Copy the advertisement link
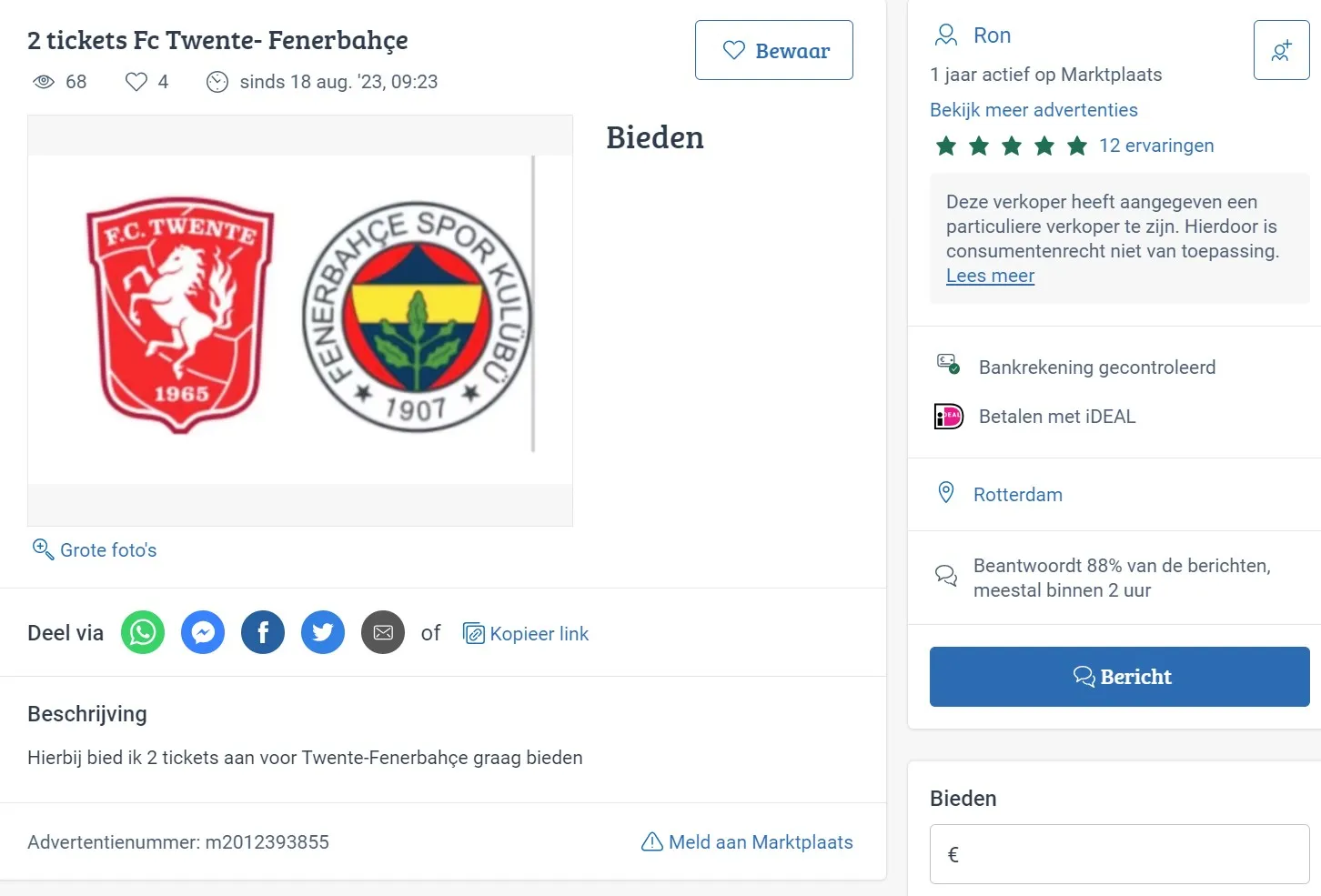 (526, 633)
